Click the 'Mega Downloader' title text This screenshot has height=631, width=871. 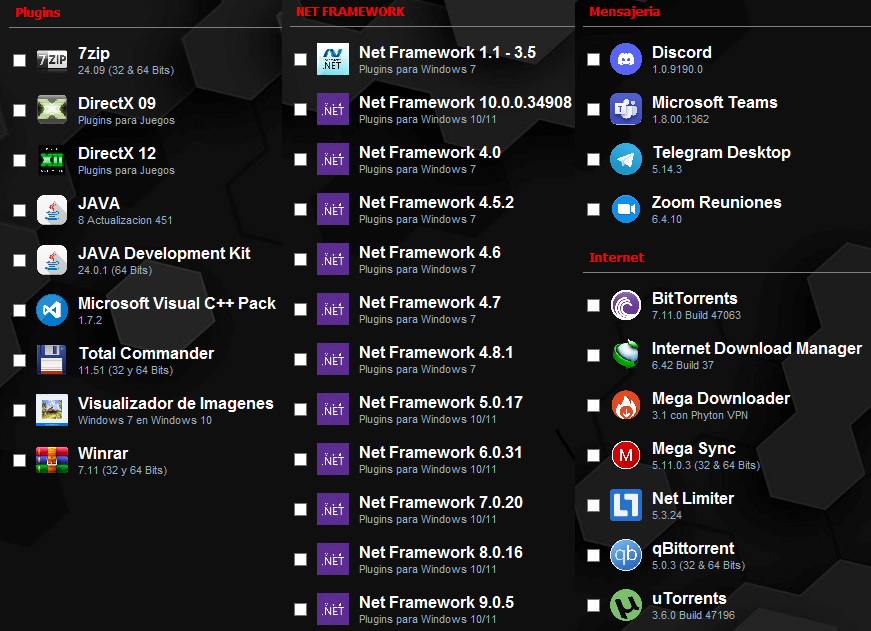tap(720, 398)
